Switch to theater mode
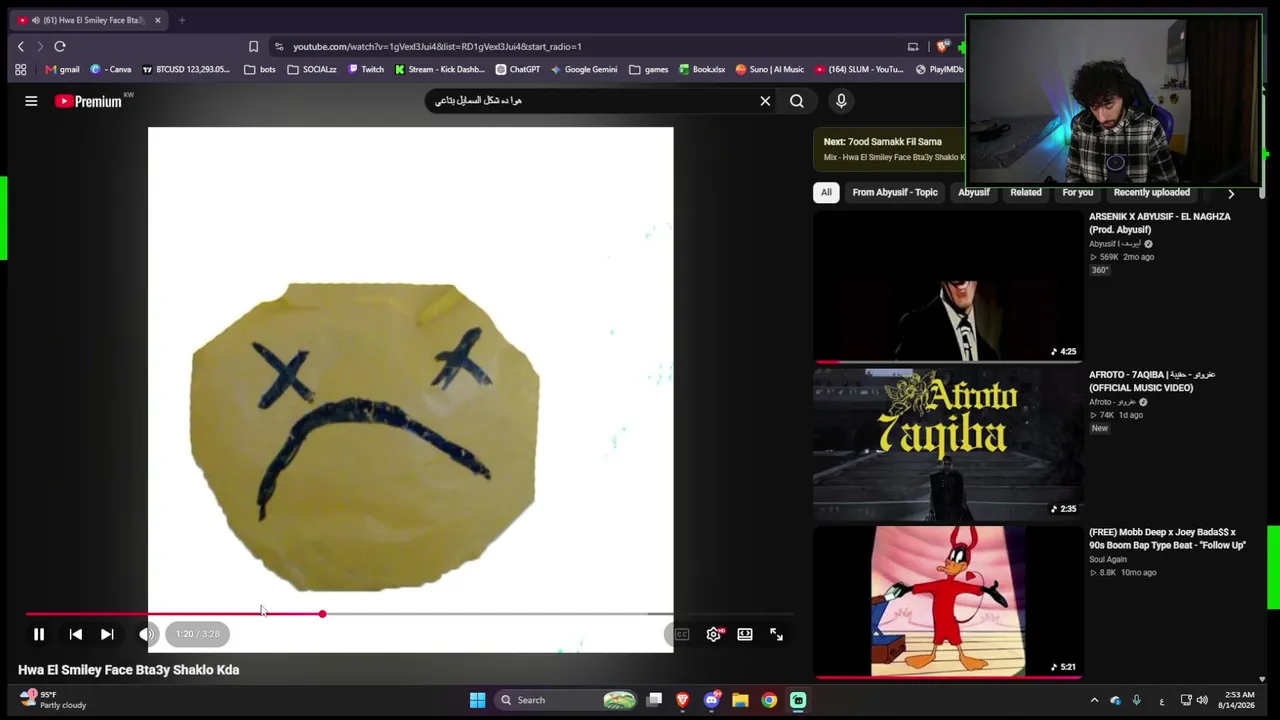The height and width of the screenshot is (720, 1280). pyautogui.click(x=745, y=634)
